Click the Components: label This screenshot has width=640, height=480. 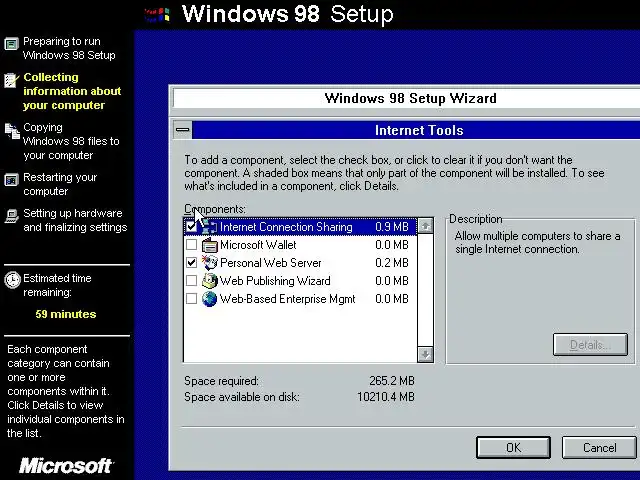click(x=215, y=209)
